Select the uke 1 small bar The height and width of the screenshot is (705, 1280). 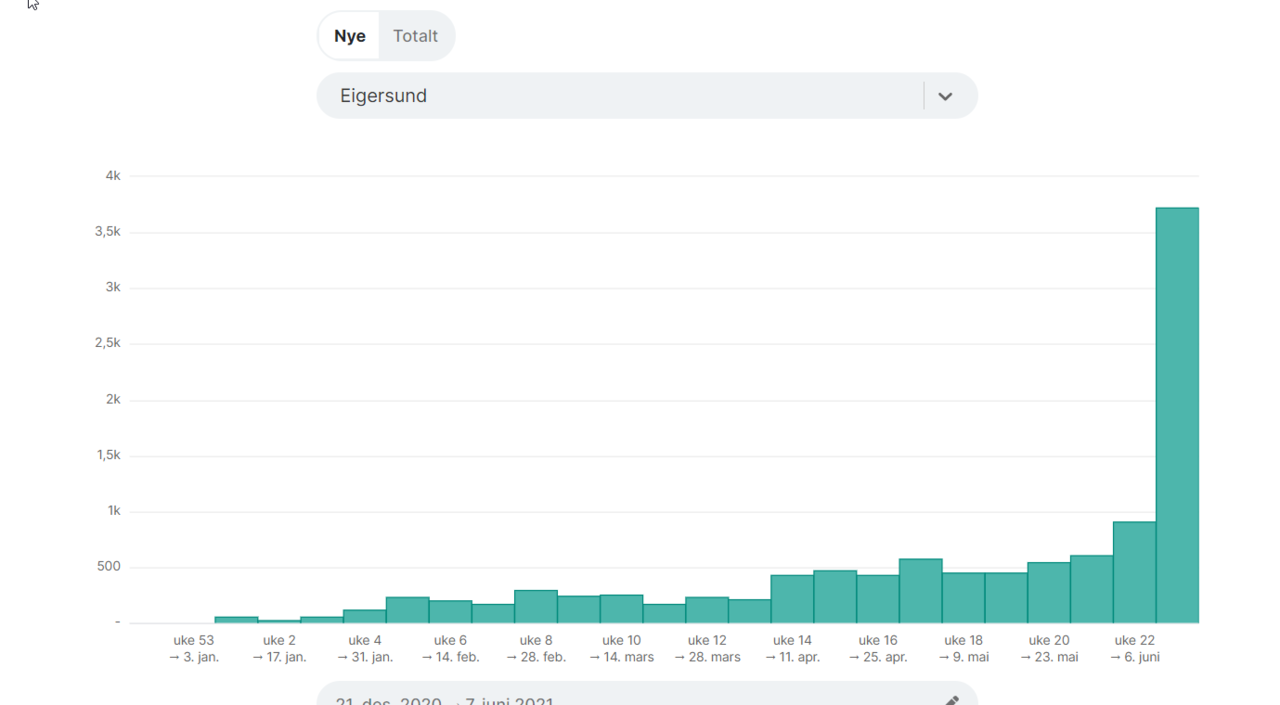tap(236, 620)
